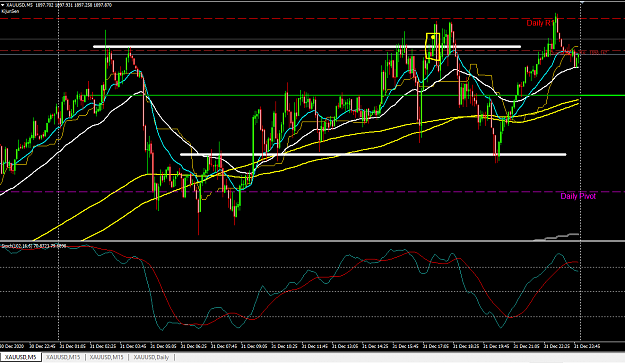Select the lower white horizontal support line
Image resolution: width=625 pixels, height=363 pixels.
point(373,154)
